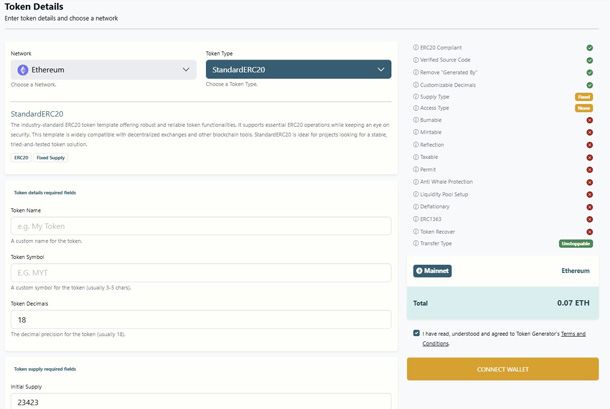This screenshot has width=610, height=409.
Task: Click the info icon next to Token Recover
Action: tap(416, 232)
